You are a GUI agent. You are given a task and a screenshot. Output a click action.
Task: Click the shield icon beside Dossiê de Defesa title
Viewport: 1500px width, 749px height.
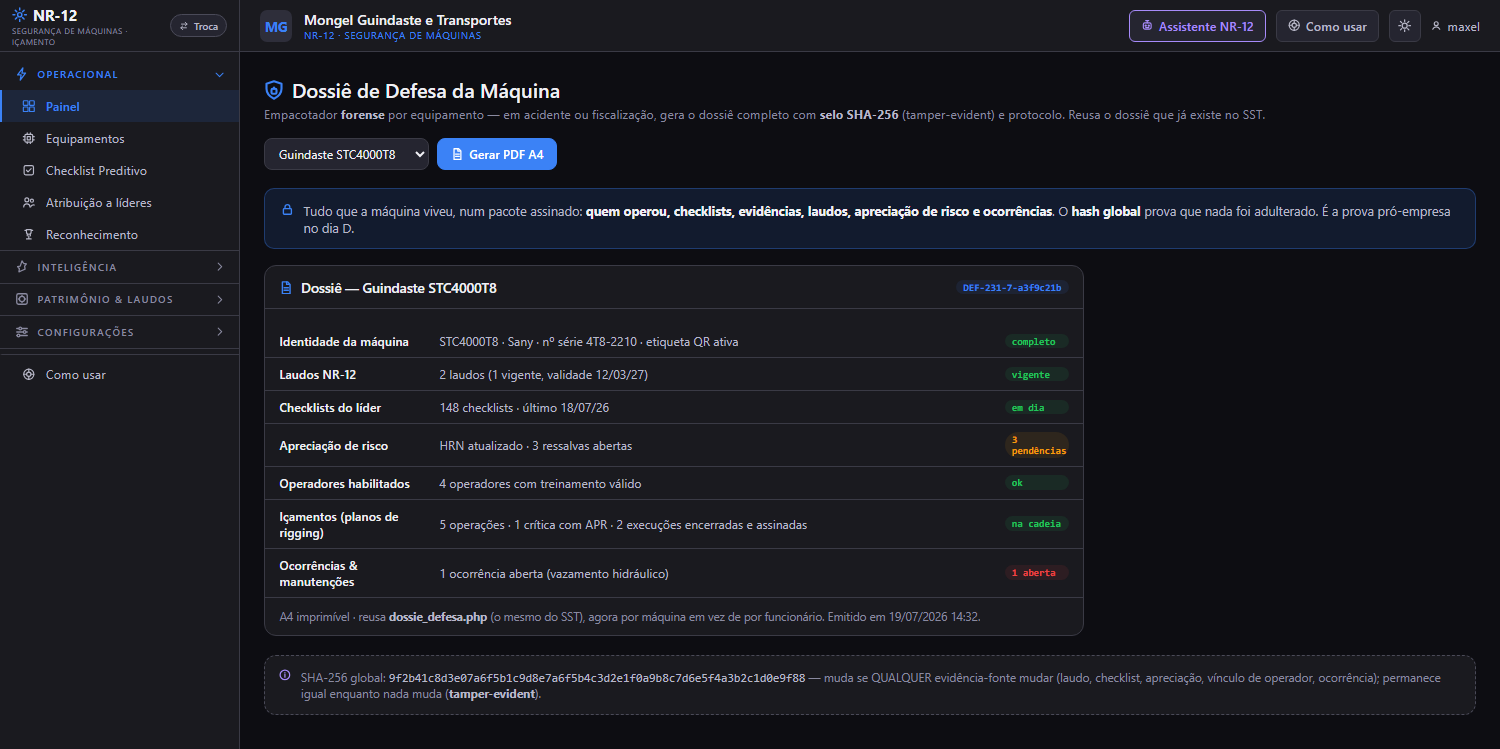pyautogui.click(x=273, y=91)
